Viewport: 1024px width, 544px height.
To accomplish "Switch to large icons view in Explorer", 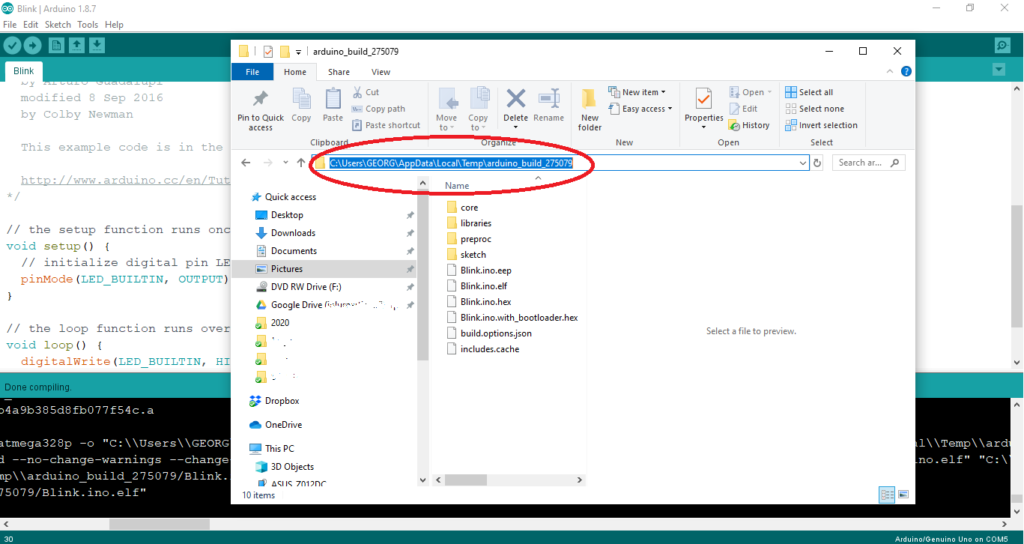I will pos(903,494).
